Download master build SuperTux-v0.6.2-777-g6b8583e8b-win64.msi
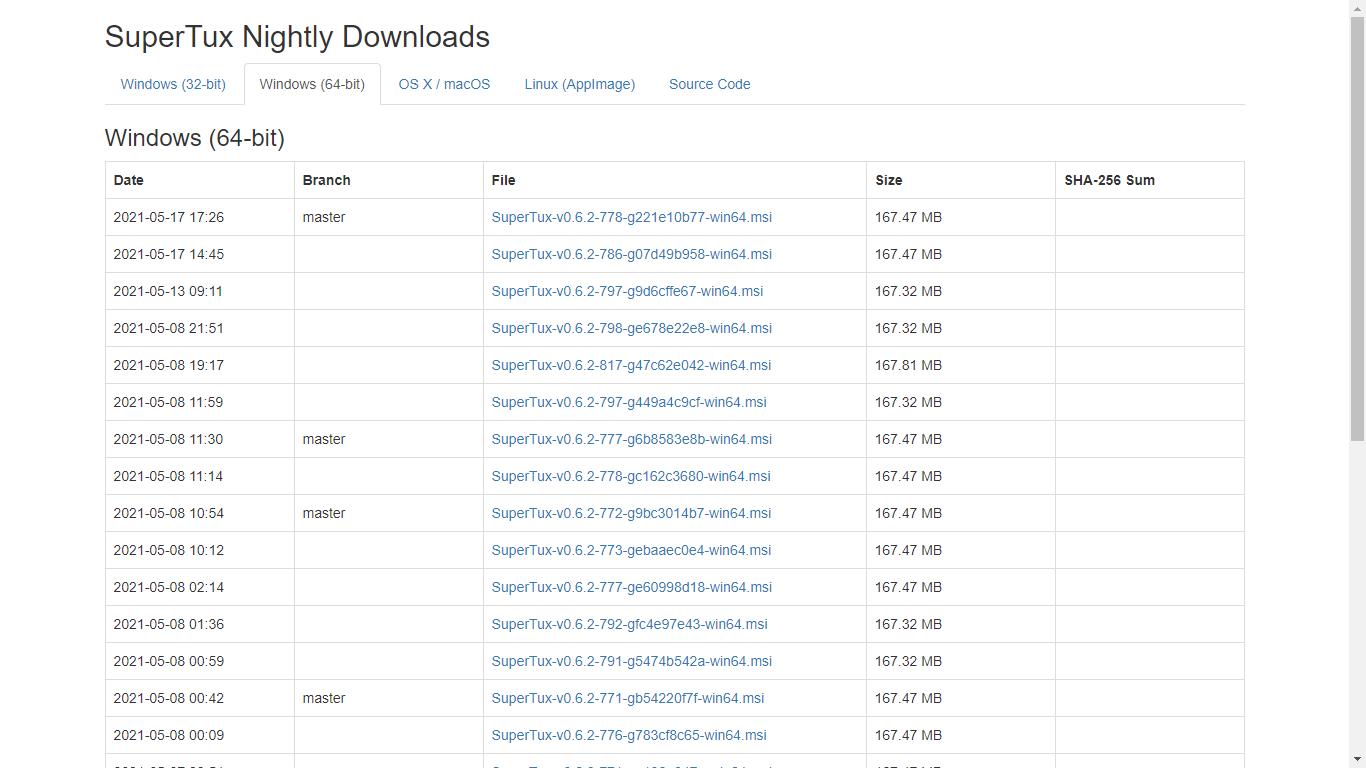 coord(631,439)
